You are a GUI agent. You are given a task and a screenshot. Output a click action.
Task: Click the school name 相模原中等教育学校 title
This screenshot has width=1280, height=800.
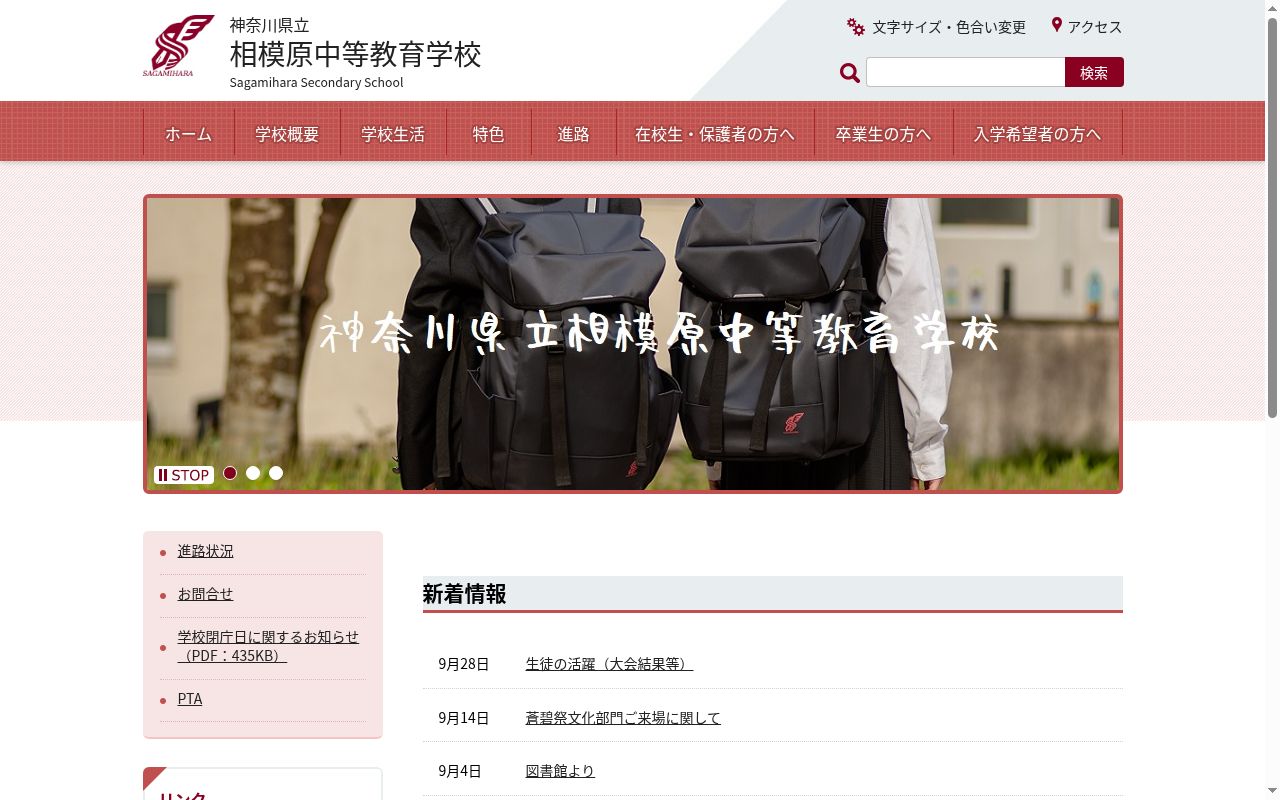[x=355, y=54]
